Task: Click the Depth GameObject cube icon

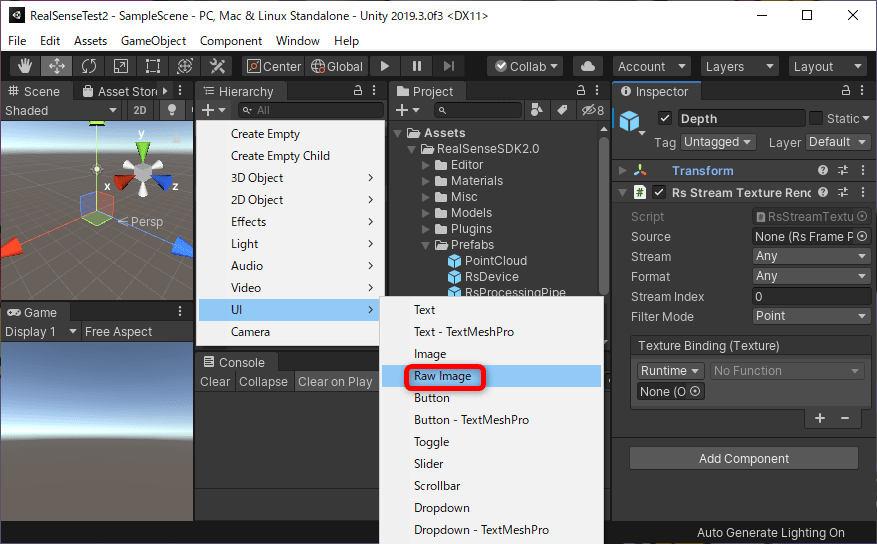Action: click(629, 121)
